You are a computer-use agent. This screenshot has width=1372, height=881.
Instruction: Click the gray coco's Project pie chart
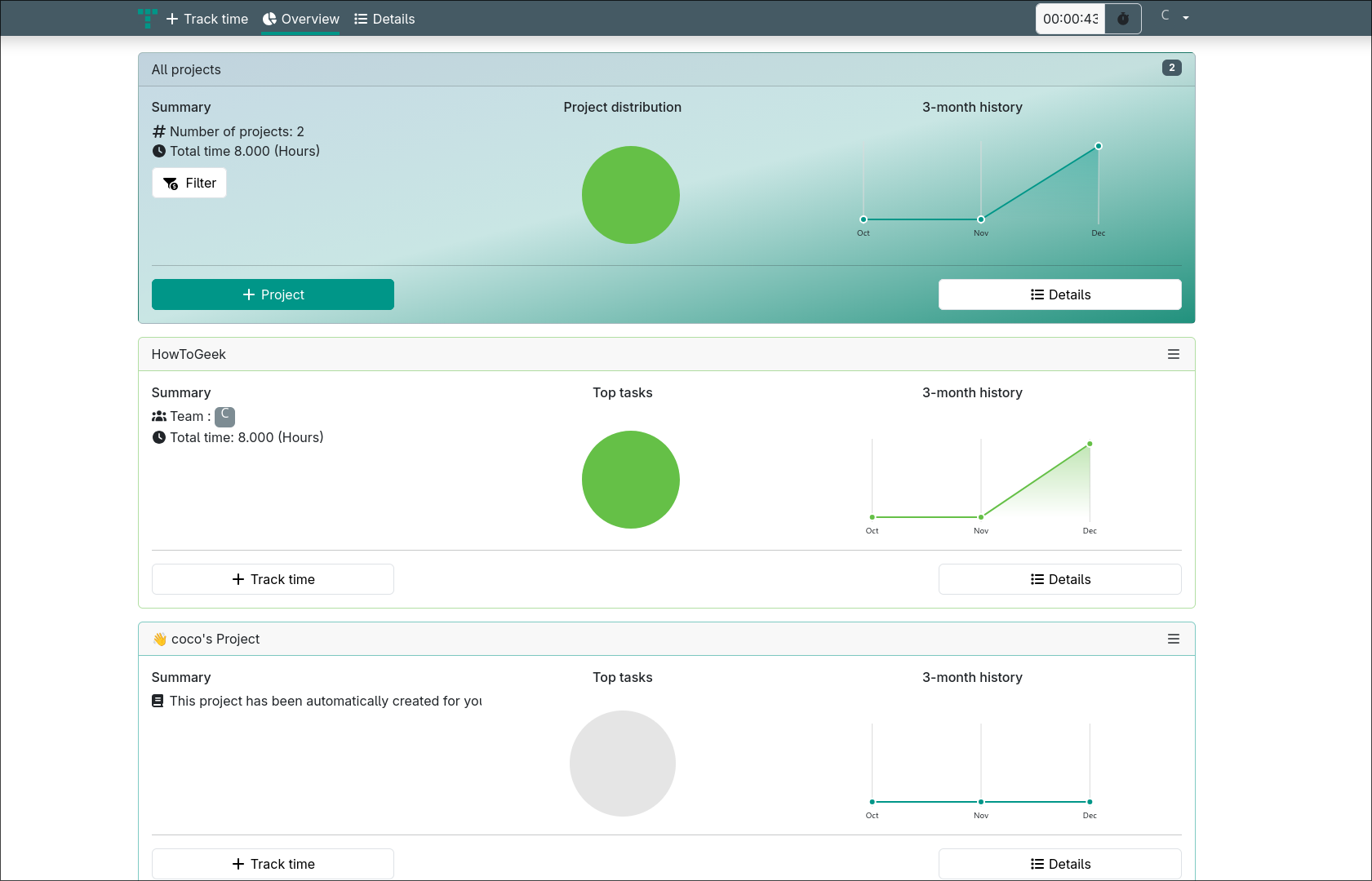click(622, 763)
